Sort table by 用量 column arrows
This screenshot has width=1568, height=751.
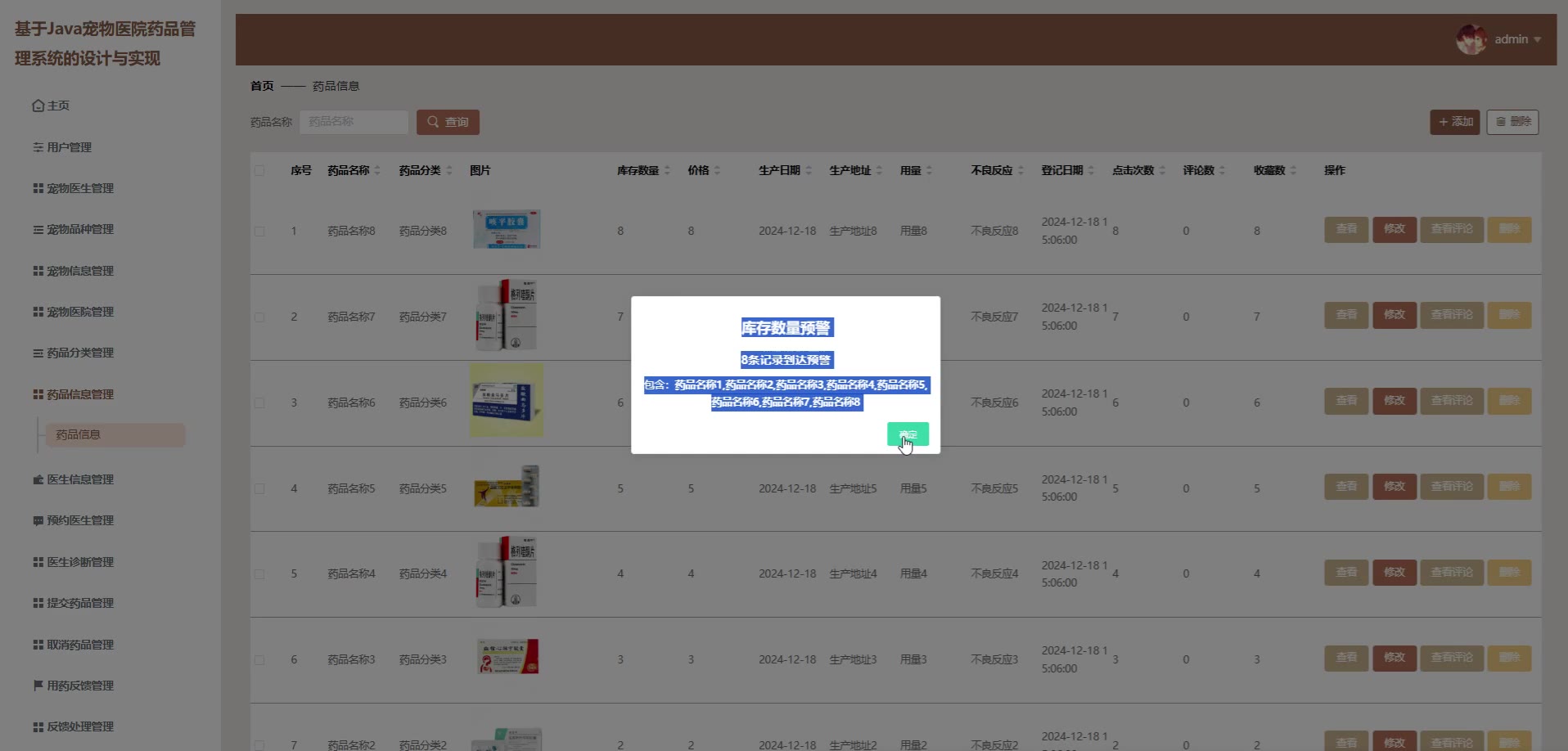point(929,170)
